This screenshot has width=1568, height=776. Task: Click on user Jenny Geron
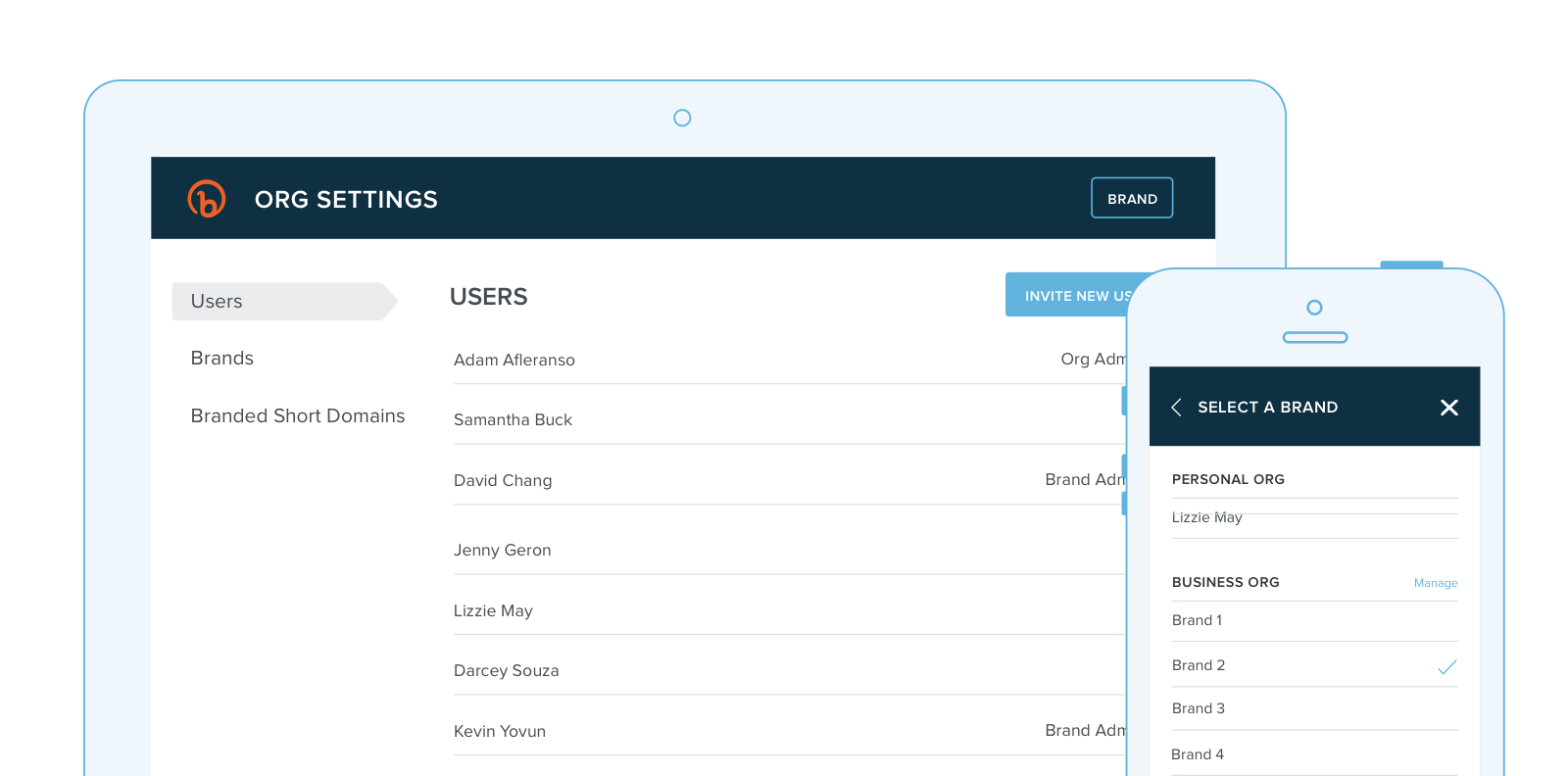click(x=502, y=551)
